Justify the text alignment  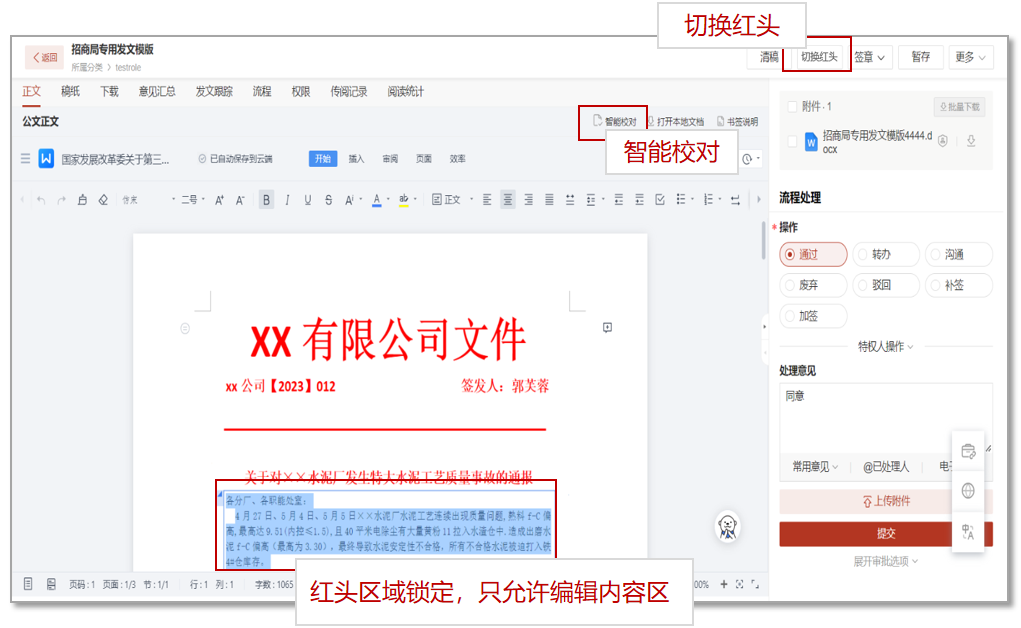tap(550, 200)
